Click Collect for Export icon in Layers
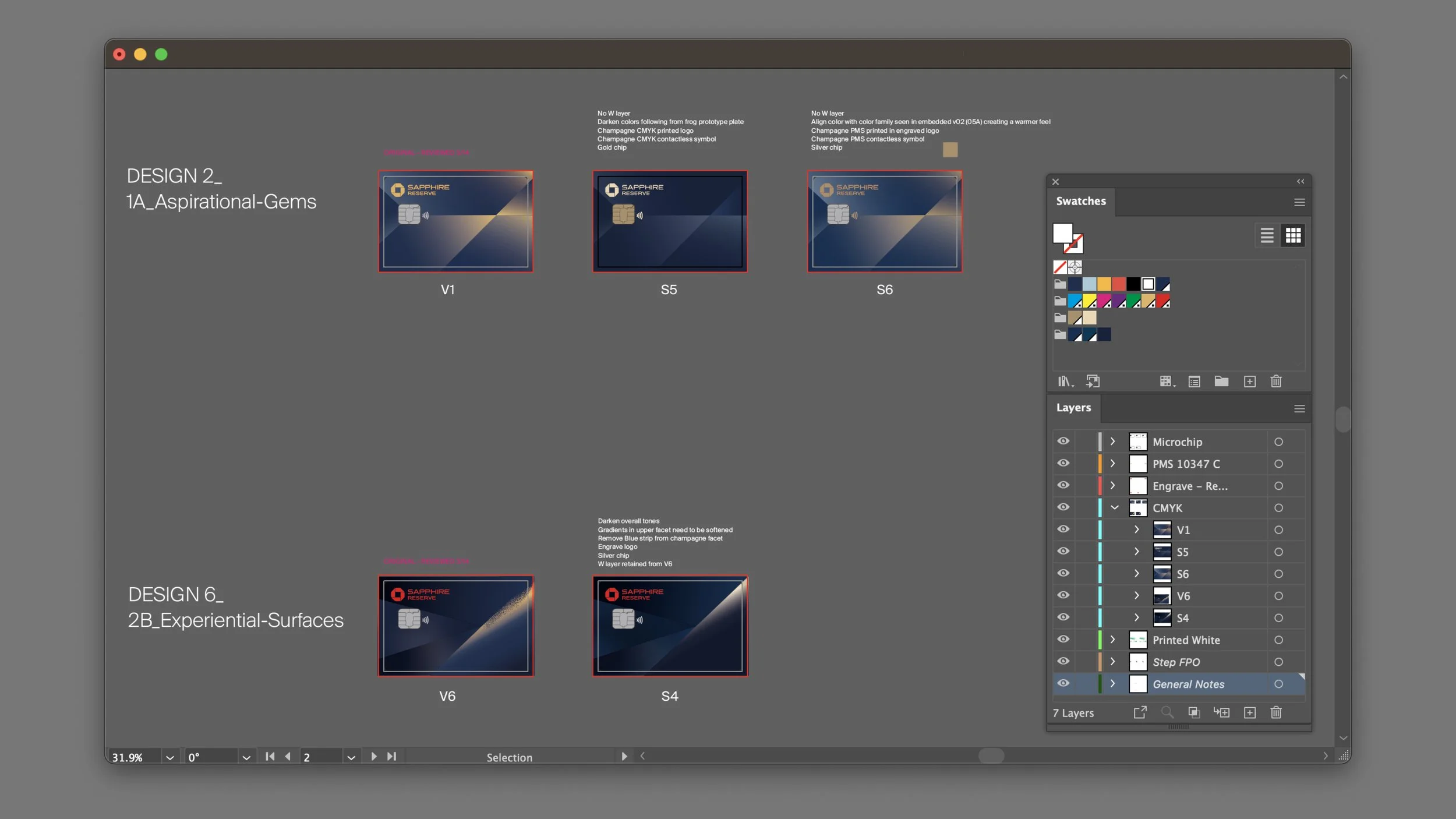 1140,712
